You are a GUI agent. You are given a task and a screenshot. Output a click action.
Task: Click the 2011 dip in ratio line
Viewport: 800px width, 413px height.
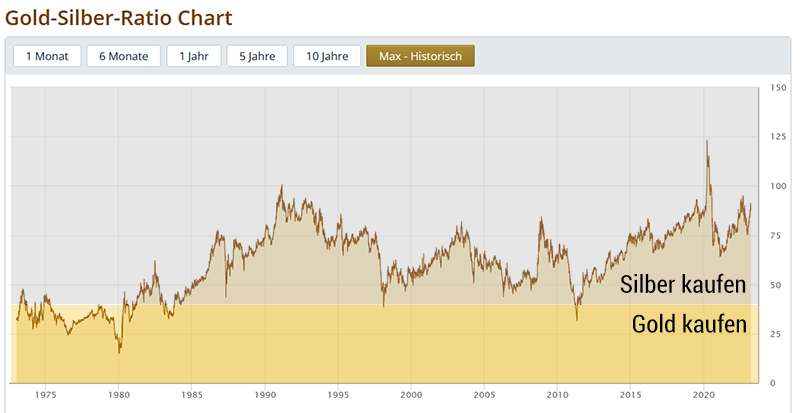pyautogui.click(x=577, y=318)
